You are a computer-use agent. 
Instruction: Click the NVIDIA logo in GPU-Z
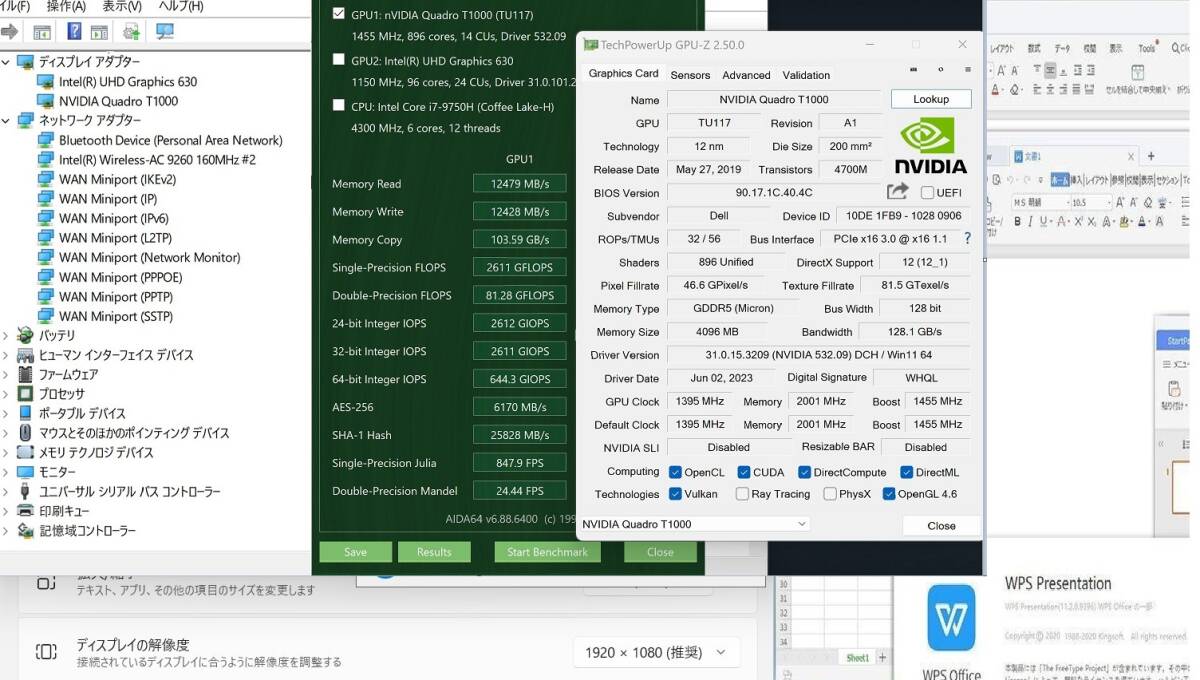pos(930,145)
